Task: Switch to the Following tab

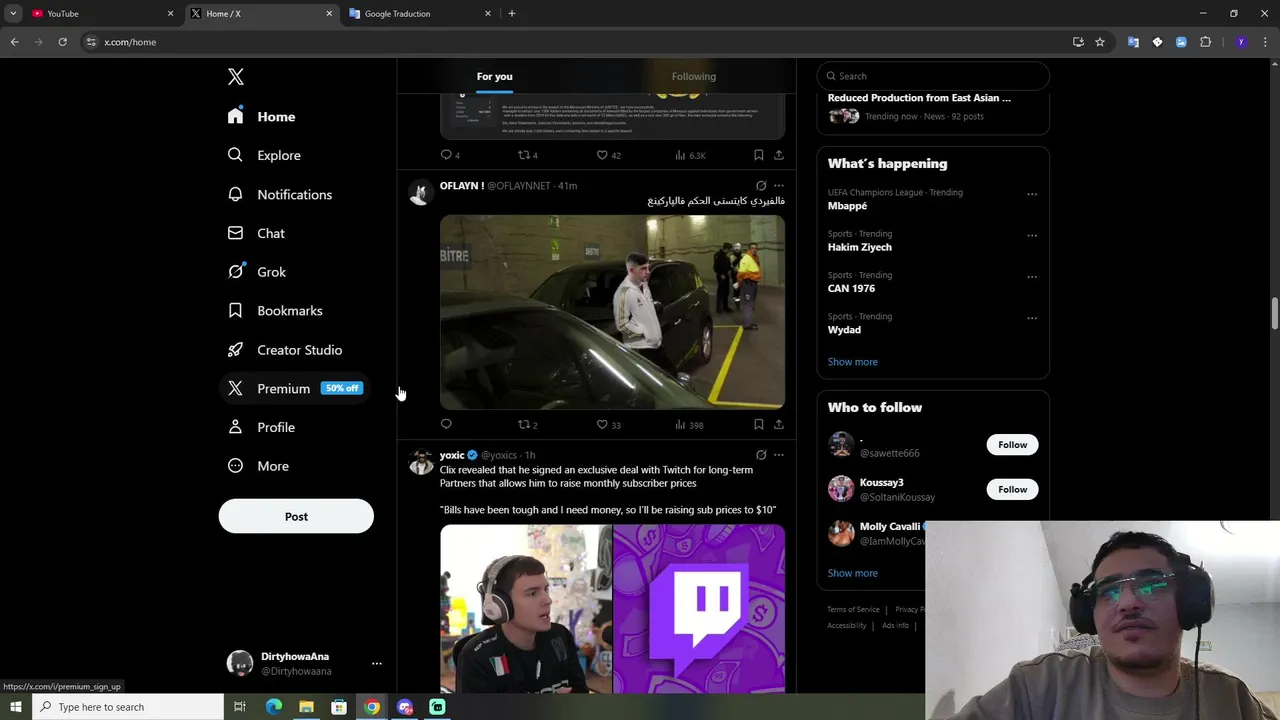Action: [694, 77]
